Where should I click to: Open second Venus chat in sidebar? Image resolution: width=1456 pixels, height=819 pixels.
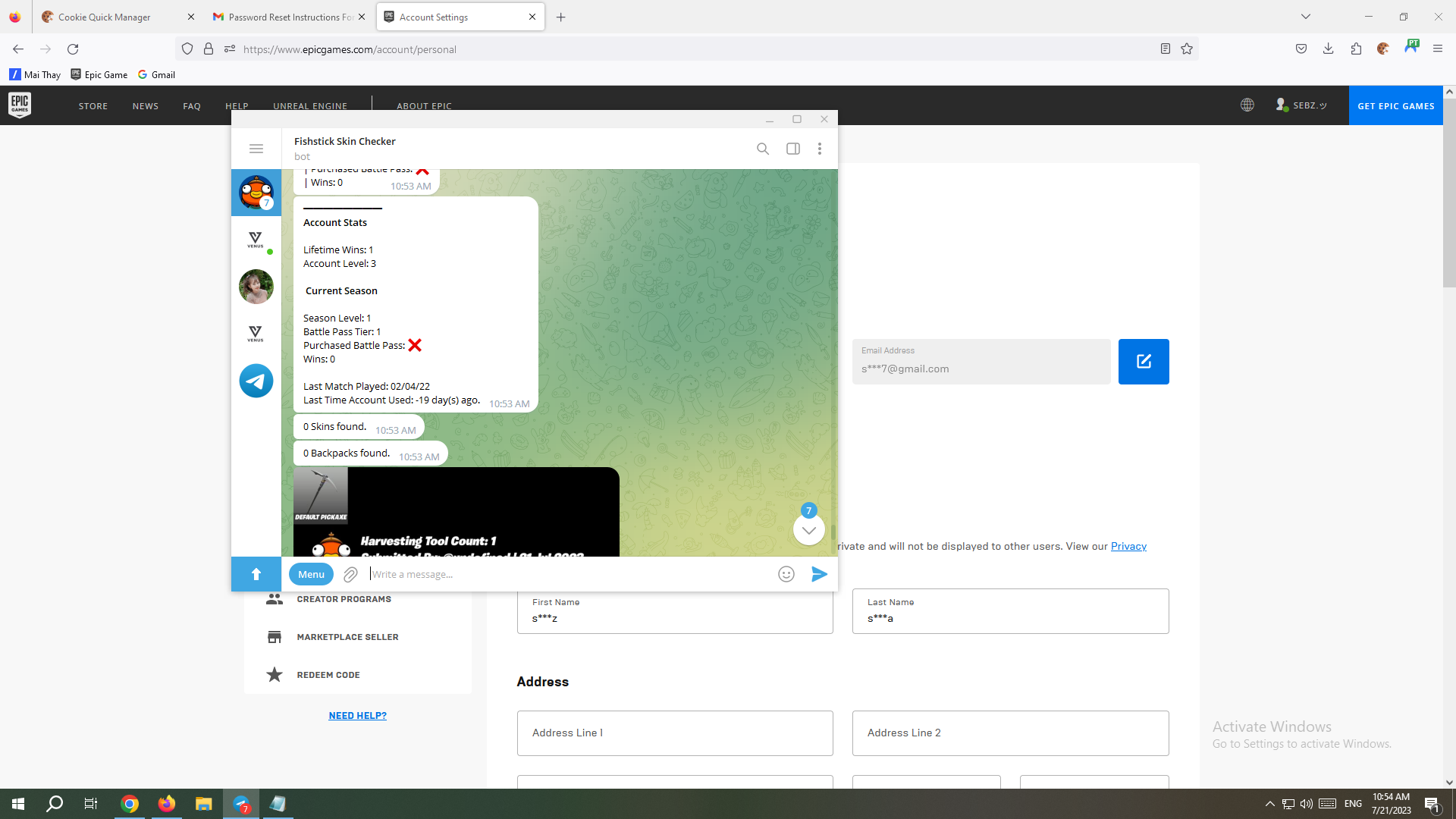tap(256, 334)
